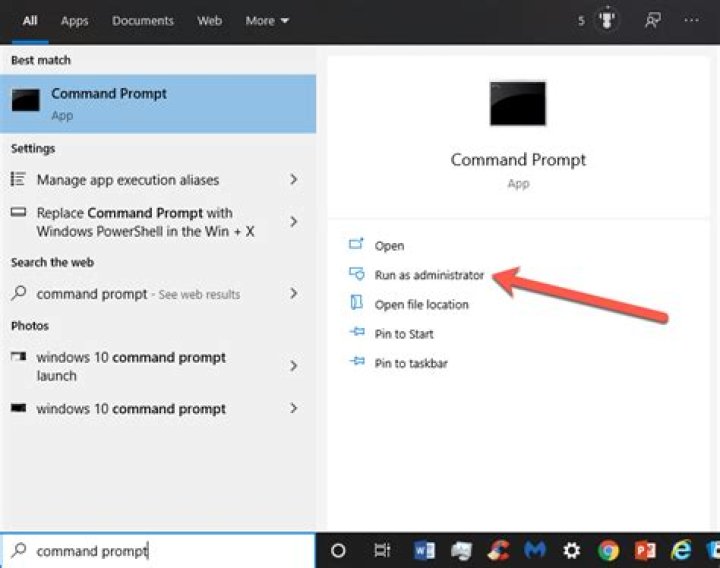Open the feedback icon in search header
Image resolution: width=720 pixels, height=568 pixels.
click(x=653, y=20)
